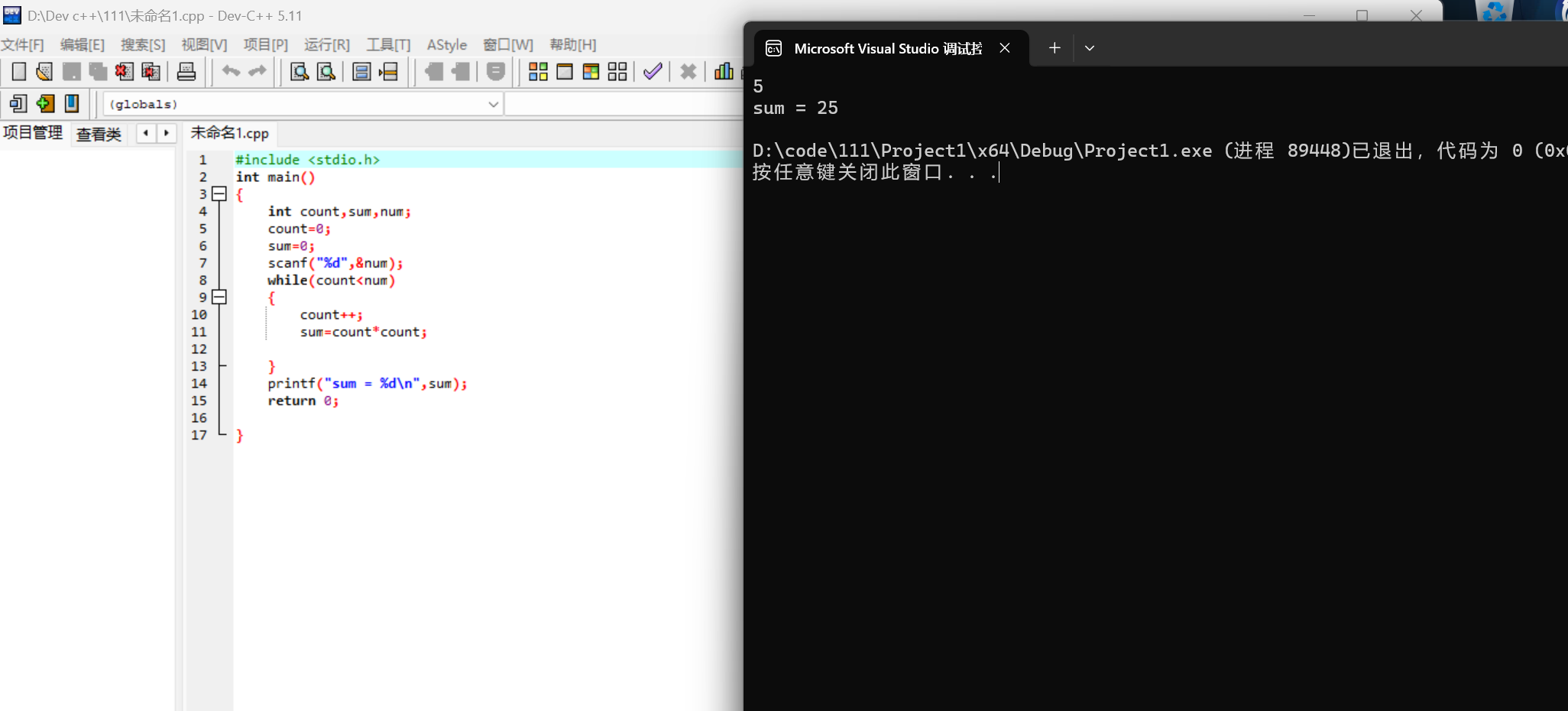This screenshot has width=1568, height=711.
Task: Switch to the 项目管理 panel tab
Action: [x=33, y=133]
